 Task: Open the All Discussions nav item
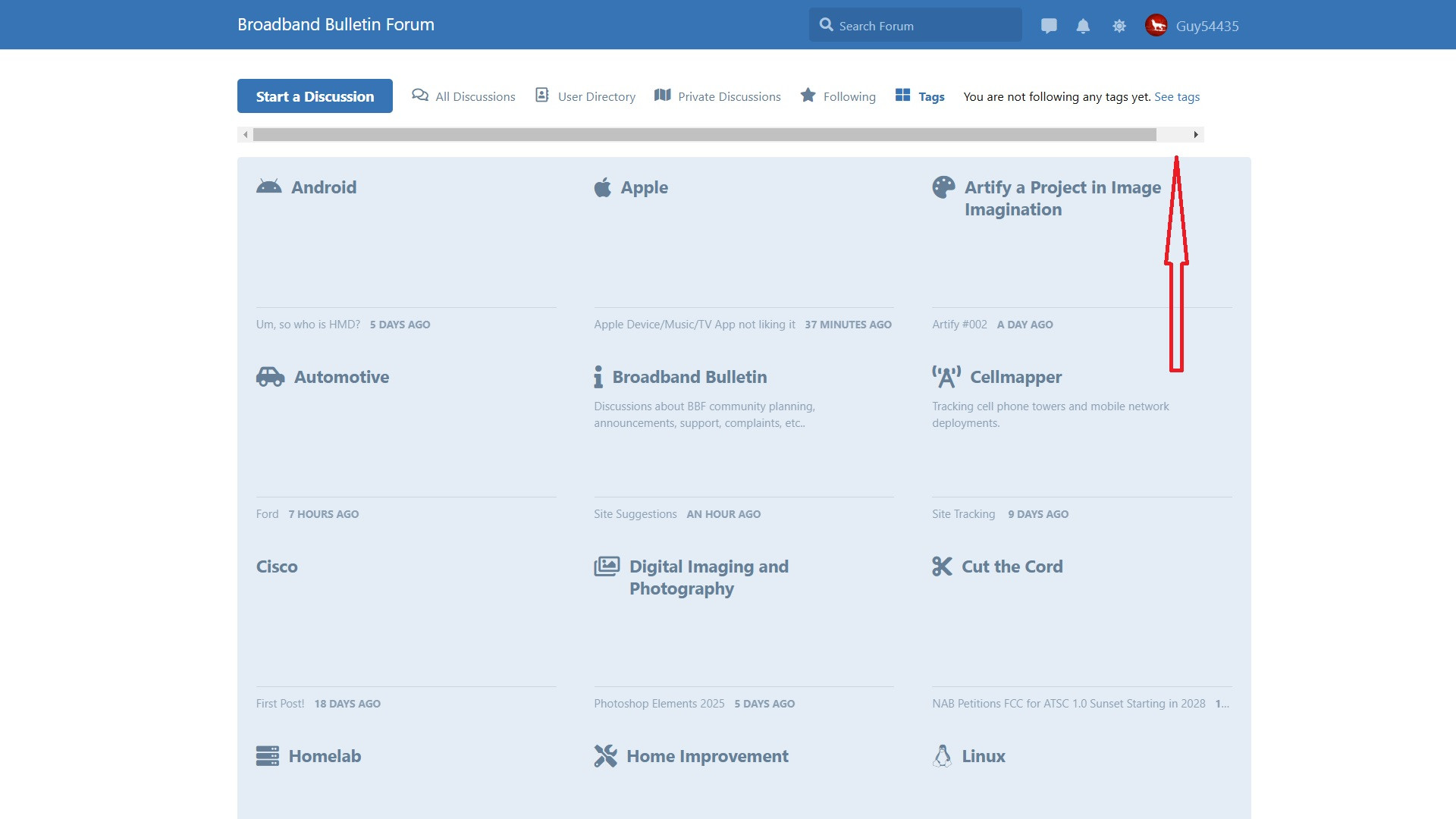[463, 96]
